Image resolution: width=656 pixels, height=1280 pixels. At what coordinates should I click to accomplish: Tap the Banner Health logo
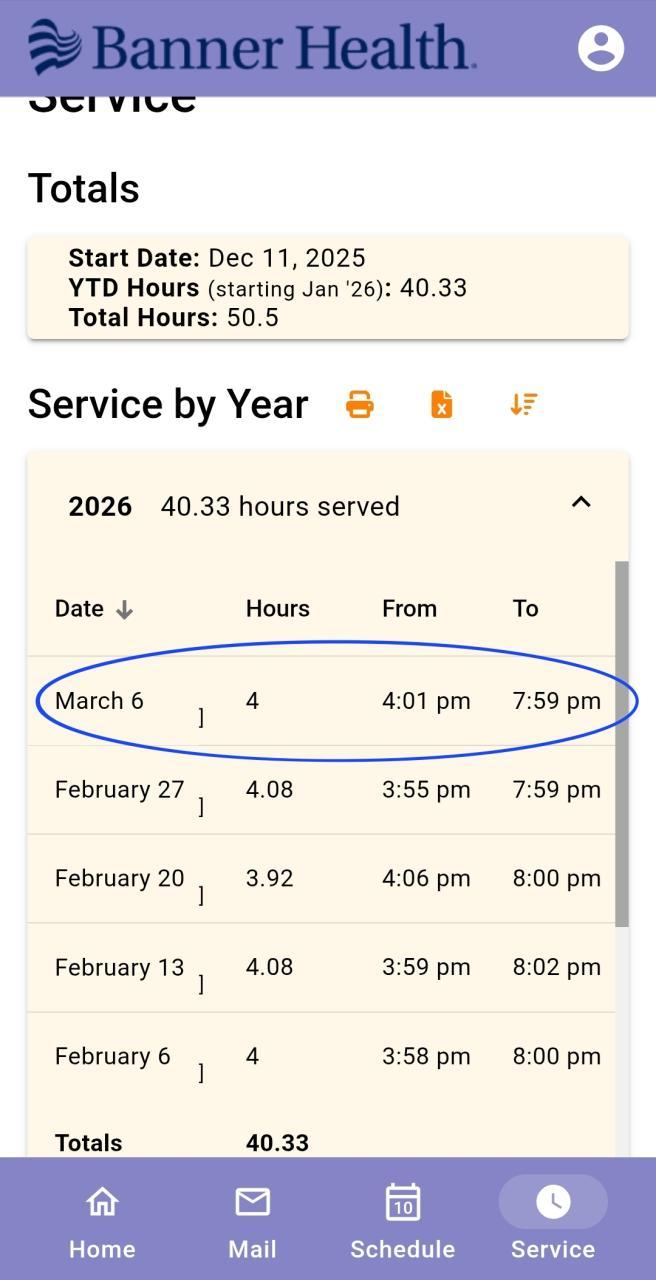tap(252, 48)
